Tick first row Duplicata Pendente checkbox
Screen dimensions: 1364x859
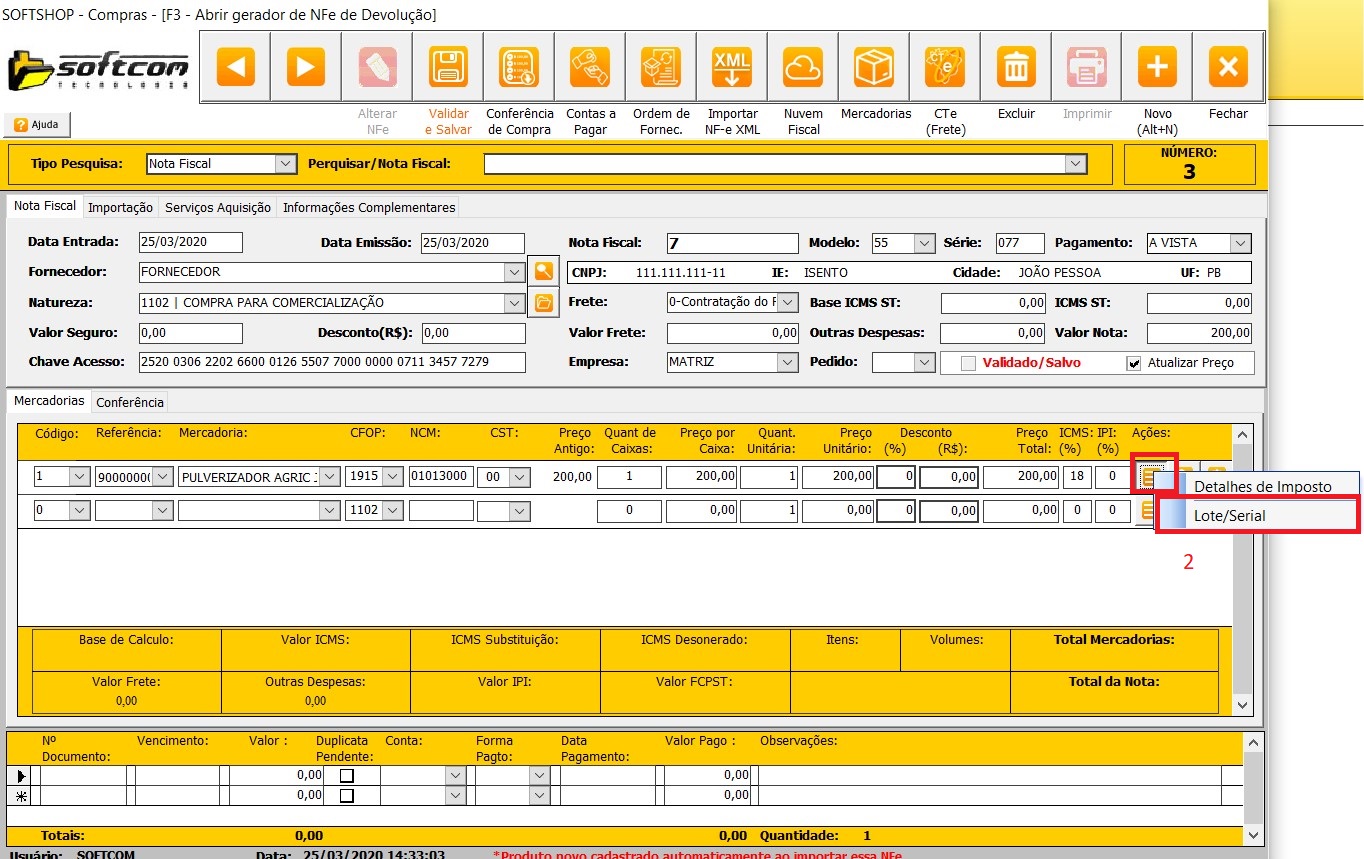click(347, 775)
